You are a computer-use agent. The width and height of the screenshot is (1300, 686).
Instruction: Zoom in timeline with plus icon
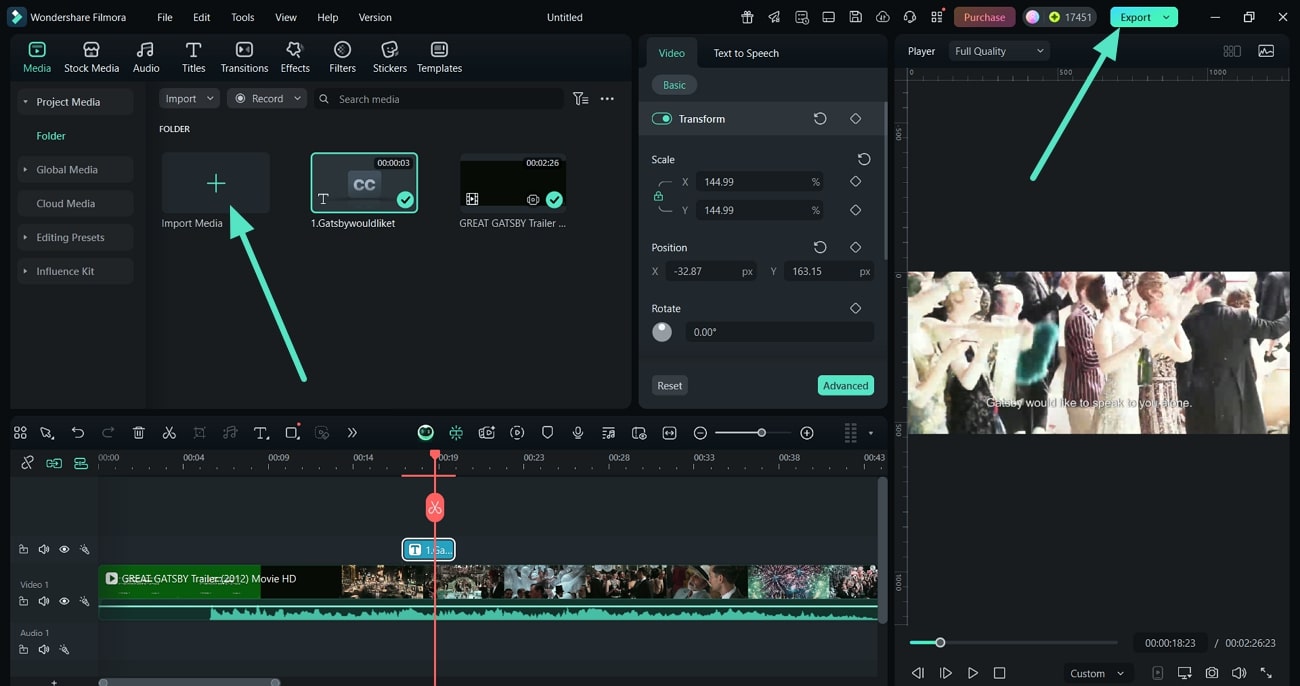[807, 433]
